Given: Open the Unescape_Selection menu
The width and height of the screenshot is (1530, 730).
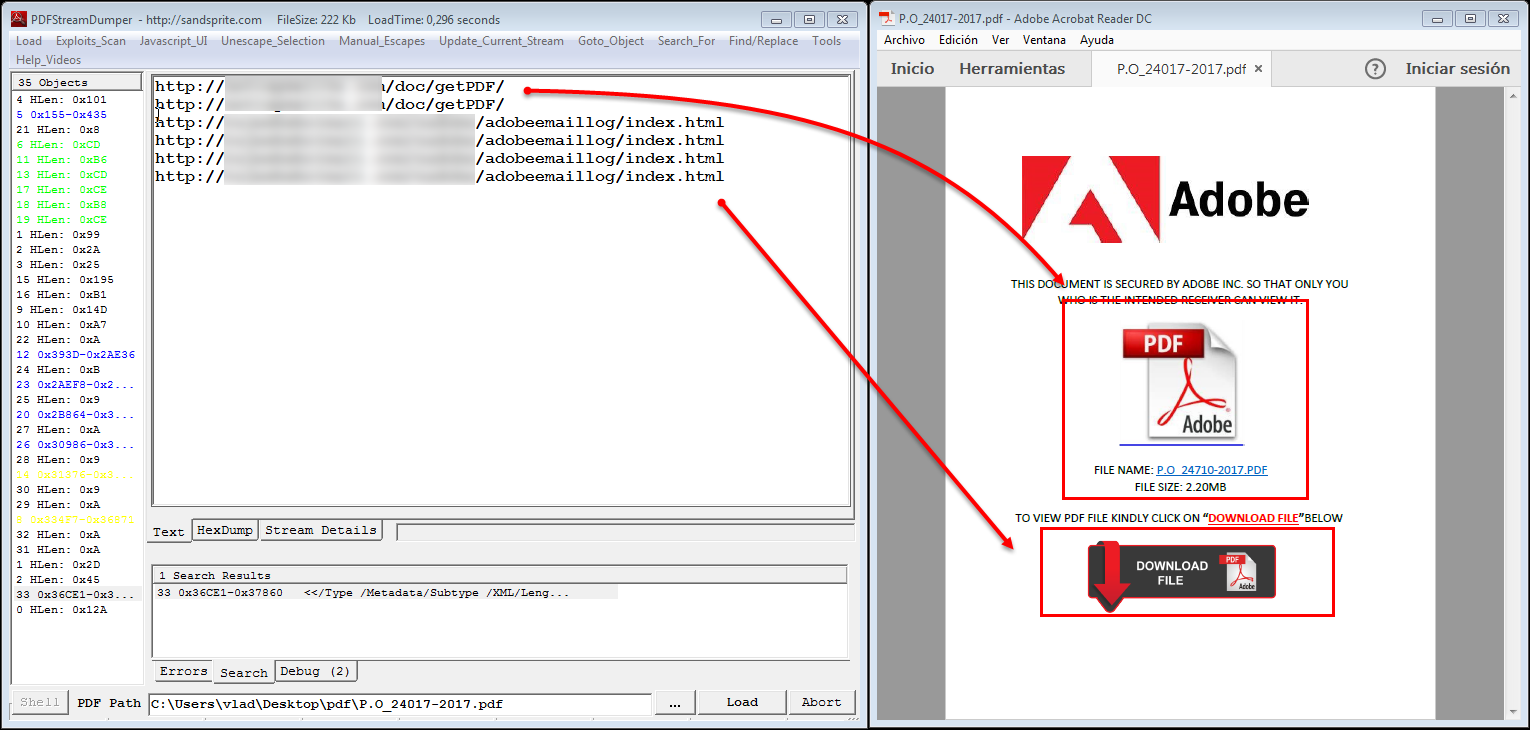Looking at the screenshot, I should tap(273, 41).
